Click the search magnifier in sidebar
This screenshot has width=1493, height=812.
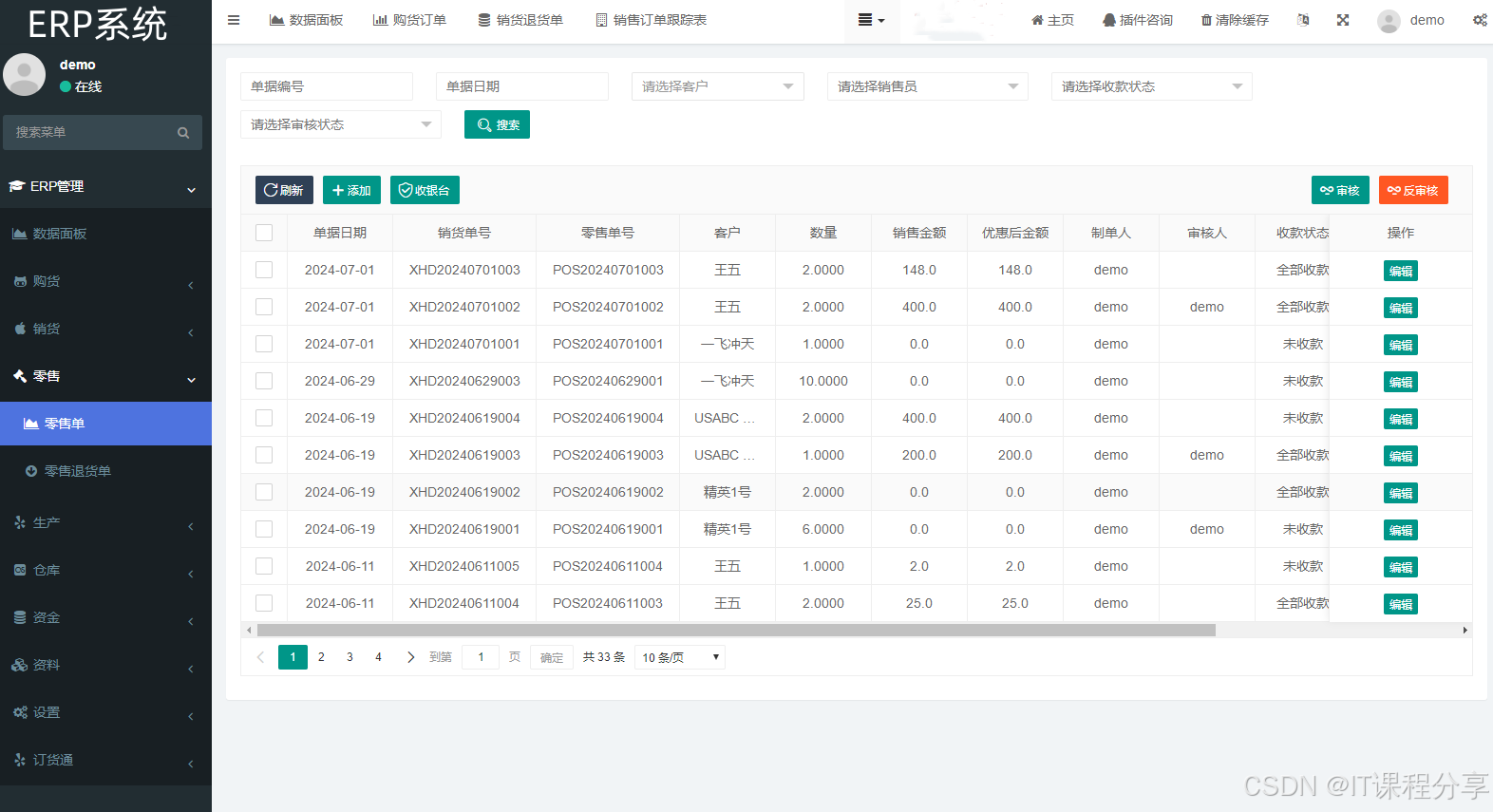click(183, 133)
